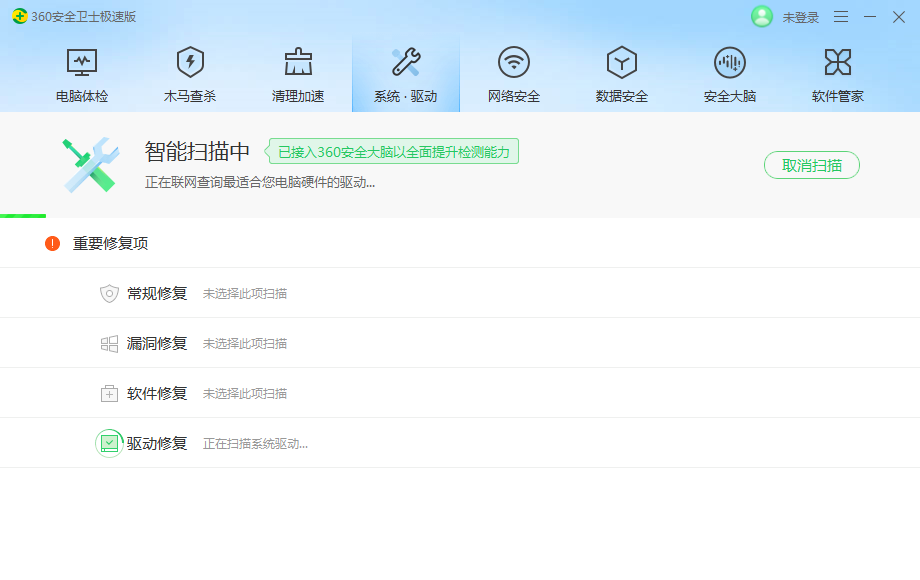Open the hamburger main menu
920x580 pixels.
[x=839, y=16]
